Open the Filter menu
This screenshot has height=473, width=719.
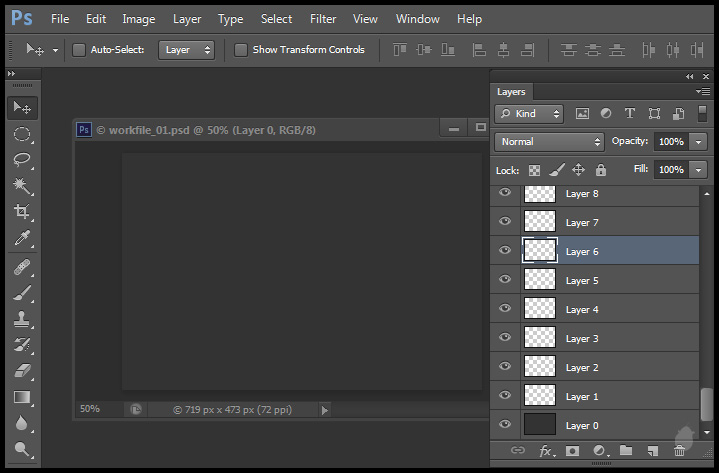323,19
